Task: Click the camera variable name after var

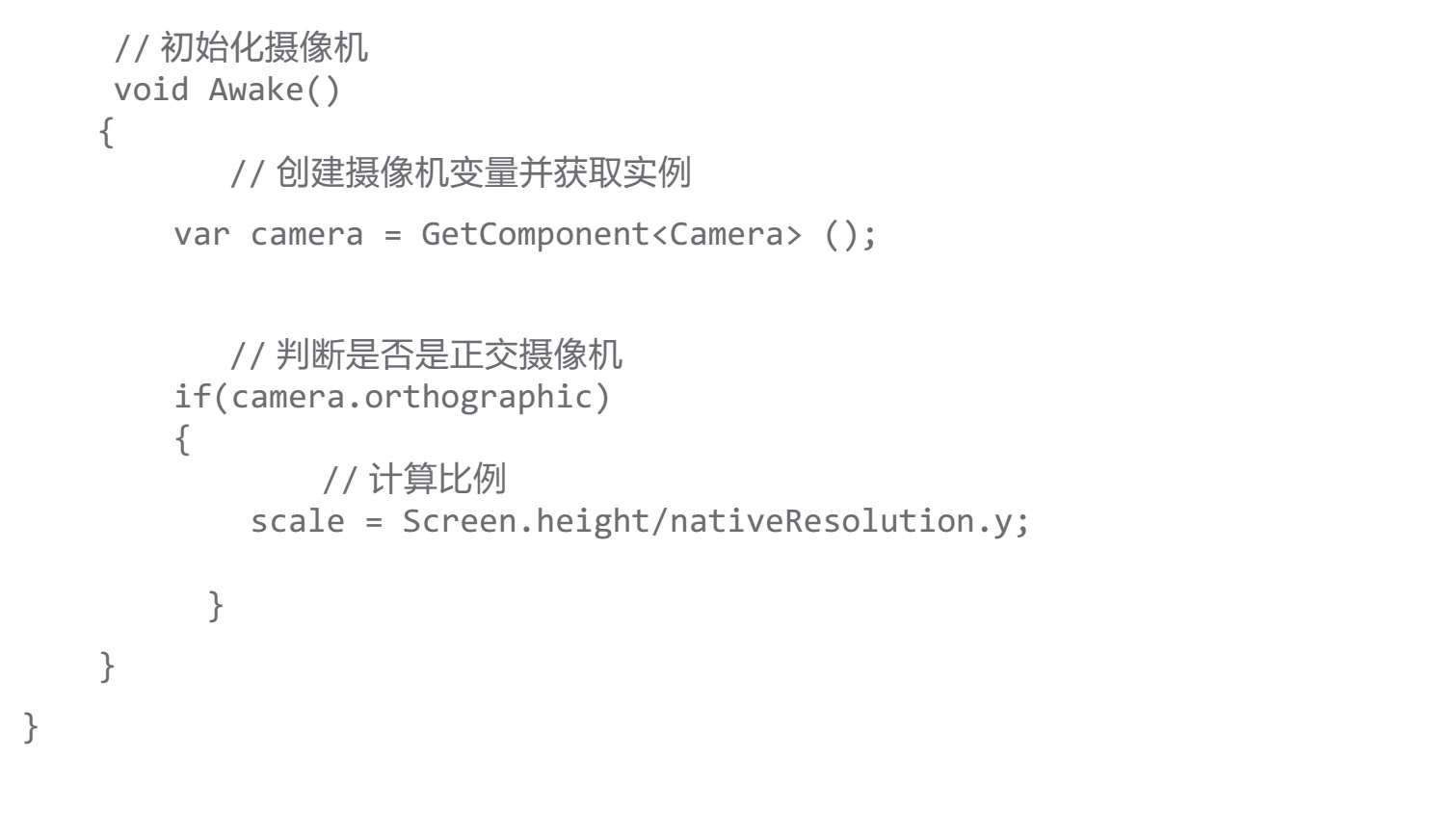Action: pos(306,234)
